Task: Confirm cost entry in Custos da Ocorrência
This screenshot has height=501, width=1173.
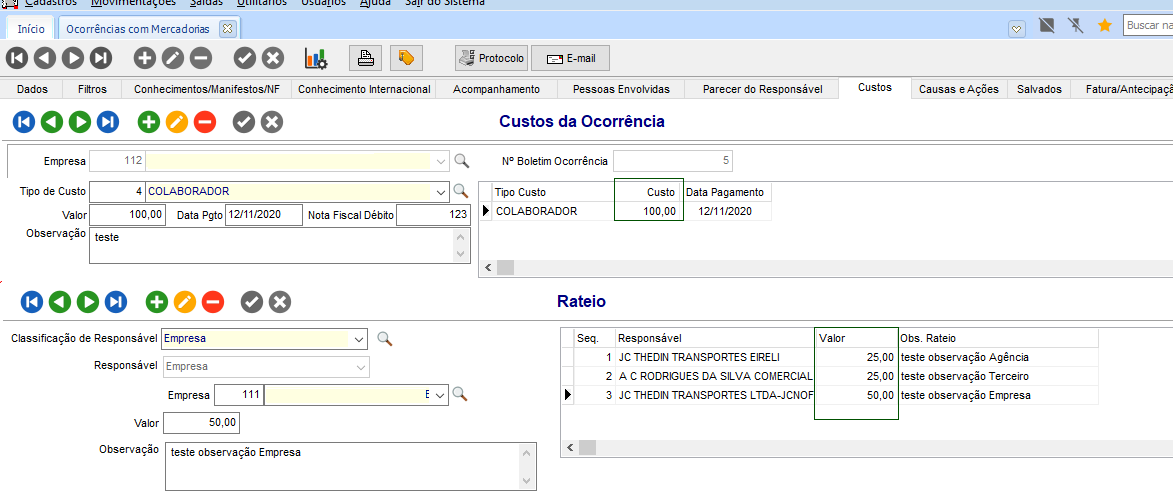Action: pyautogui.click(x=244, y=121)
